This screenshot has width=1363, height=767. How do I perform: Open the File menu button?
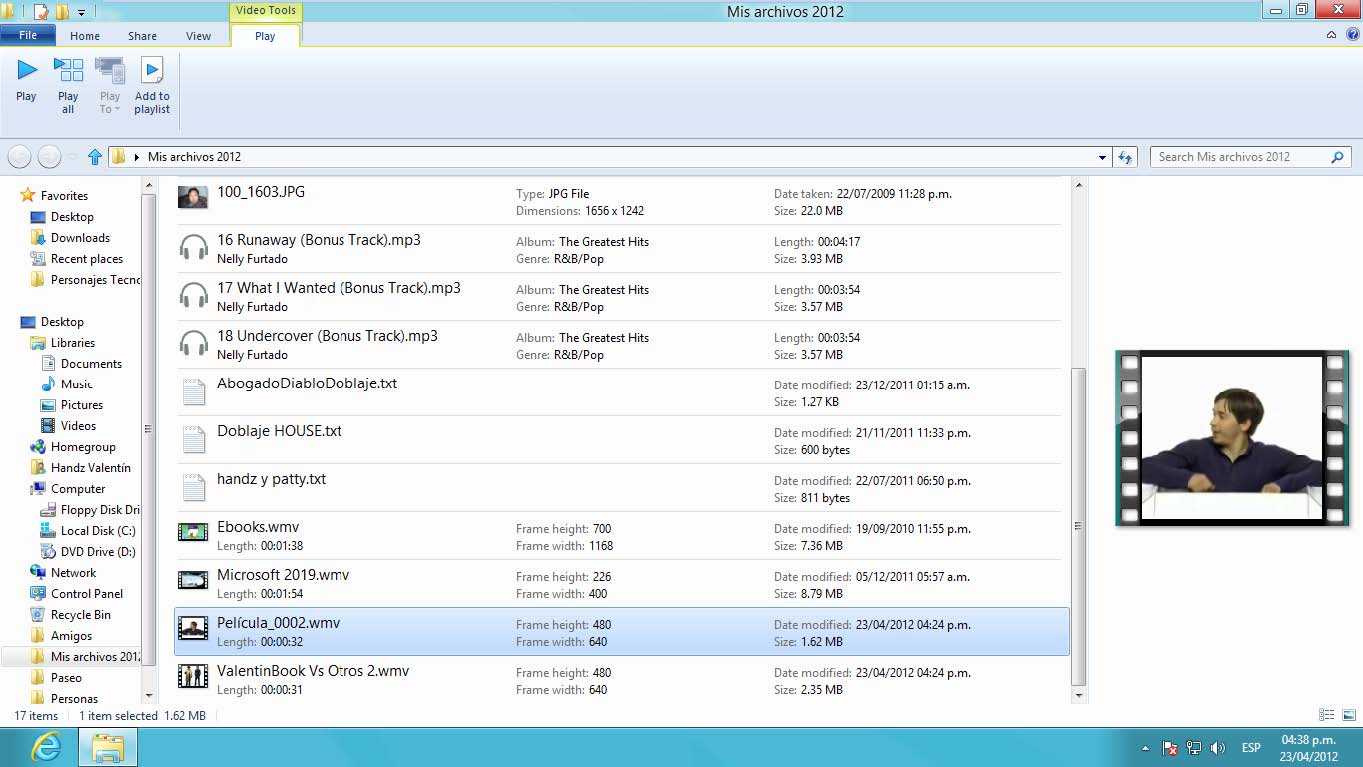point(28,35)
